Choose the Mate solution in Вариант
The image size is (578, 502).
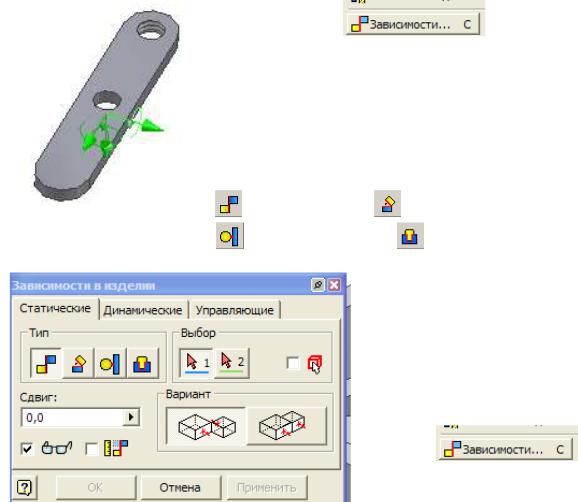point(206,426)
